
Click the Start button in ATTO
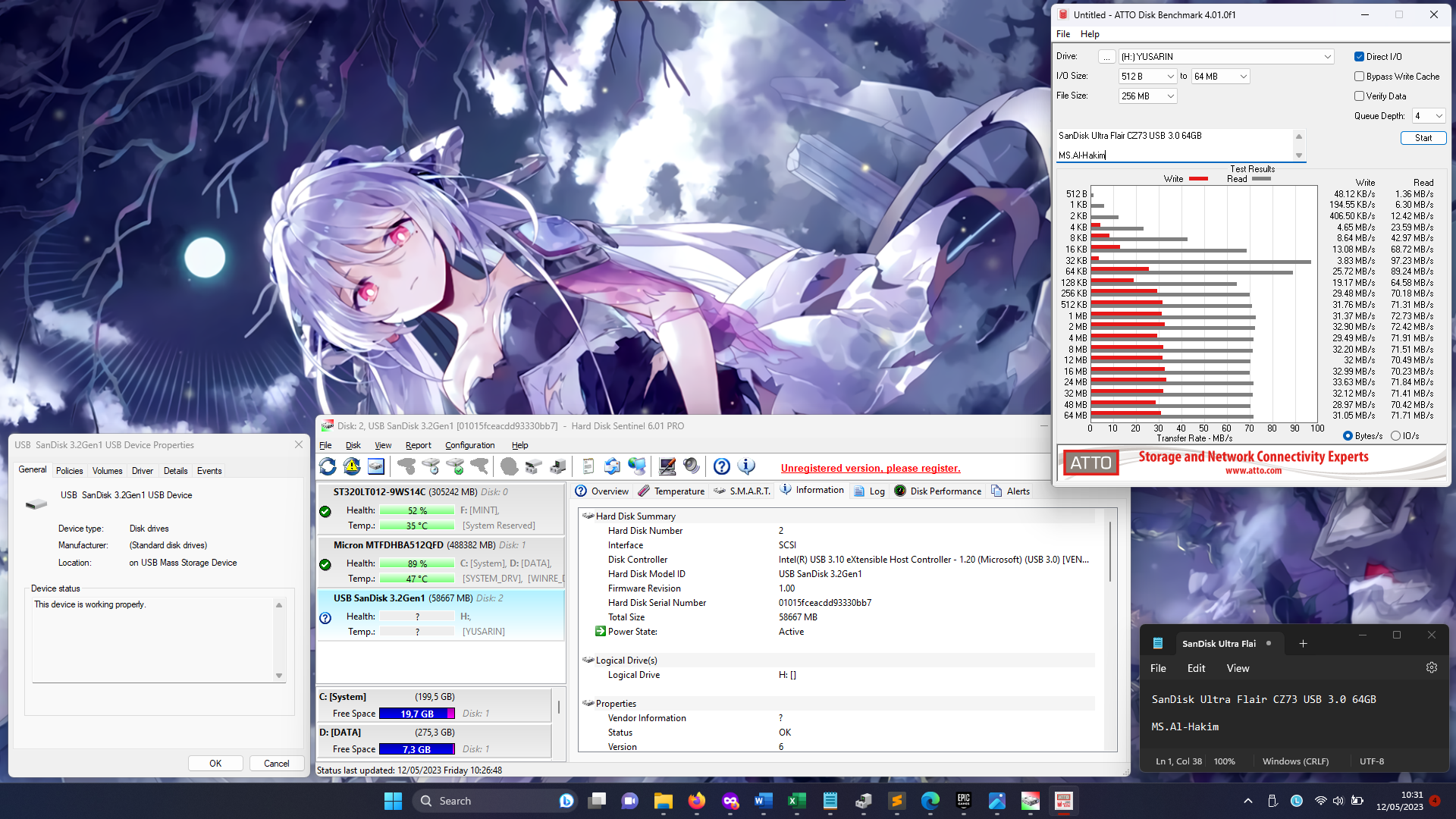1423,138
